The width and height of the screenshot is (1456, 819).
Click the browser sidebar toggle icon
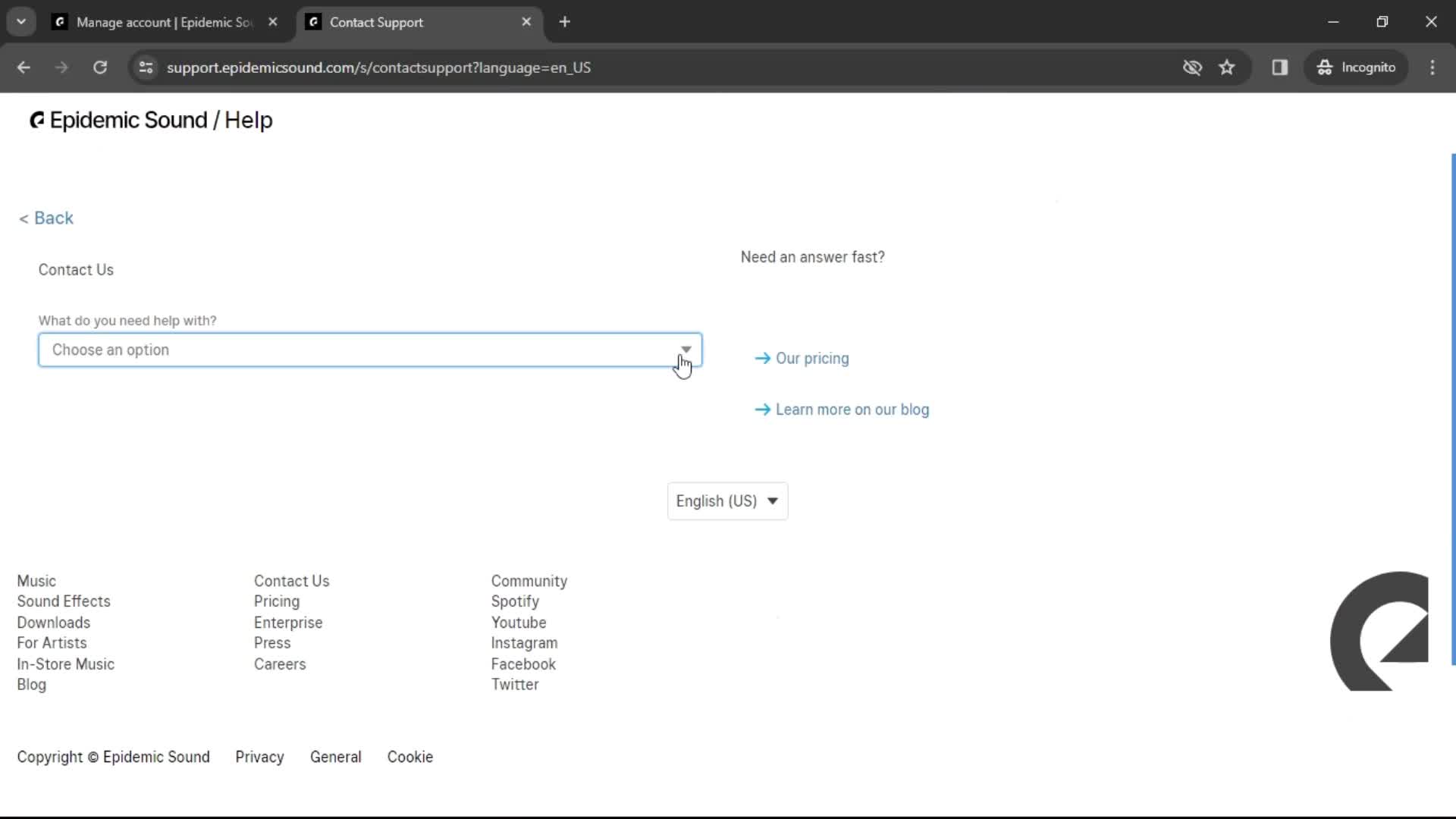[1279, 67]
